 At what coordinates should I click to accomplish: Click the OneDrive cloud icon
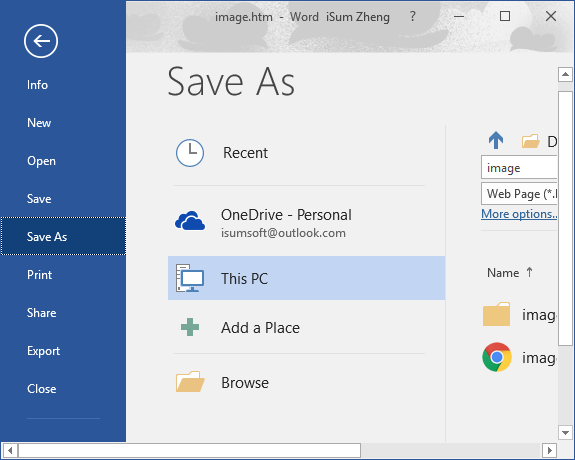coord(190,220)
